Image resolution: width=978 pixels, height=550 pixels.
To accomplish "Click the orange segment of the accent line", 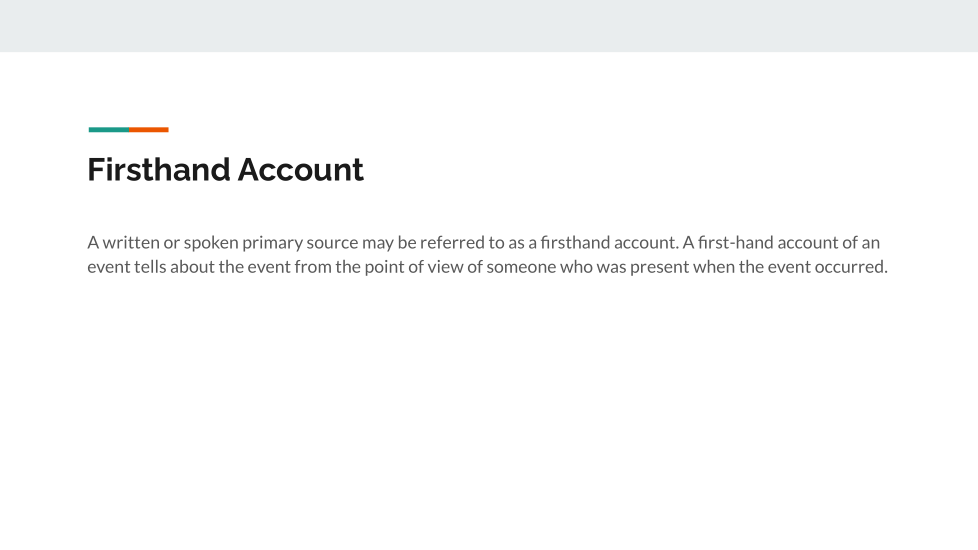I will click(x=149, y=129).
